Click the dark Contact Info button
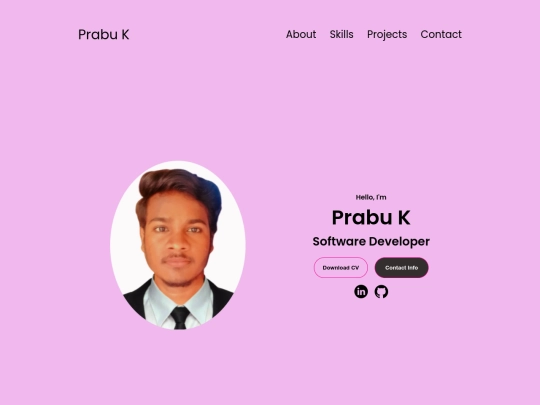Image resolution: width=540 pixels, height=405 pixels. [402, 268]
